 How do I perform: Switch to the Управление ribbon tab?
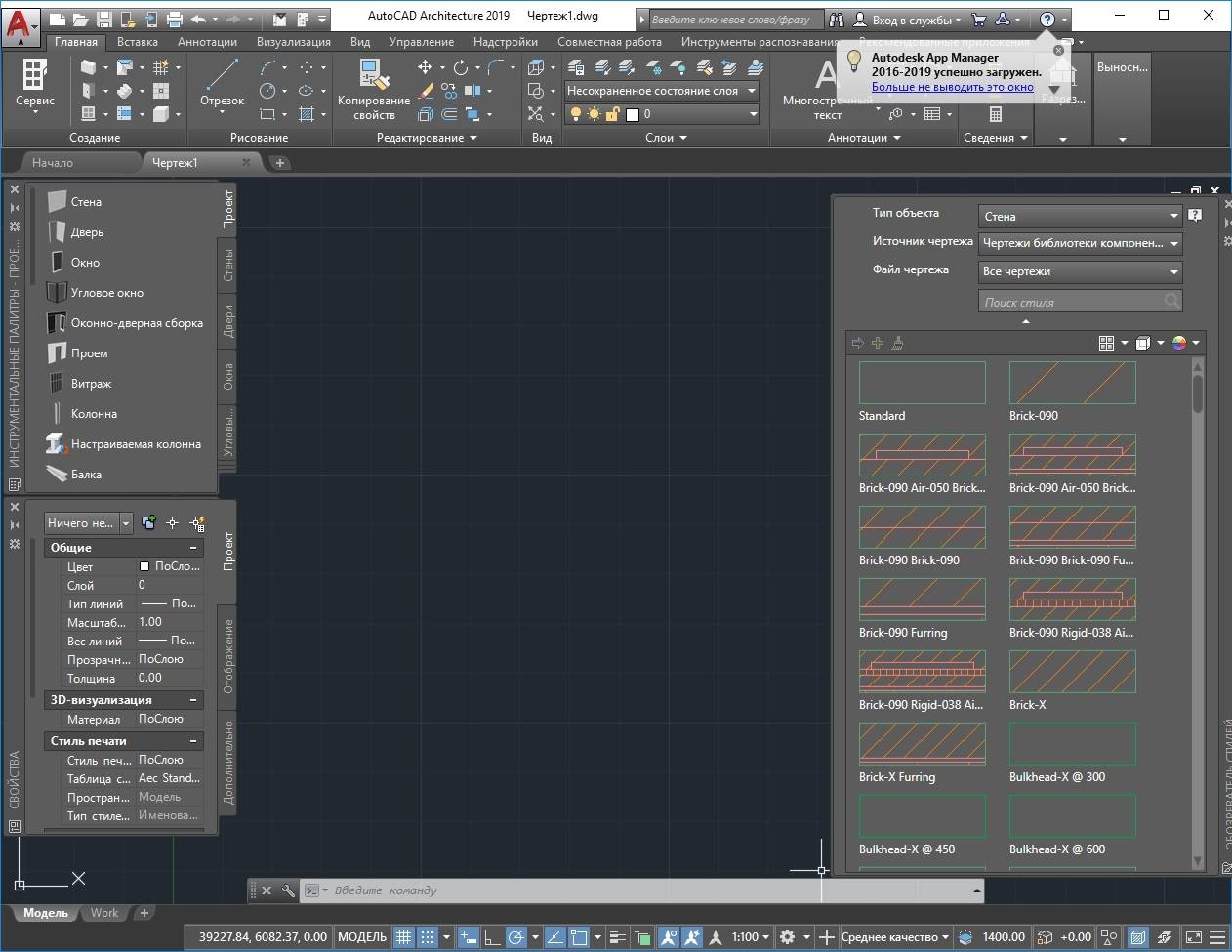click(421, 42)
